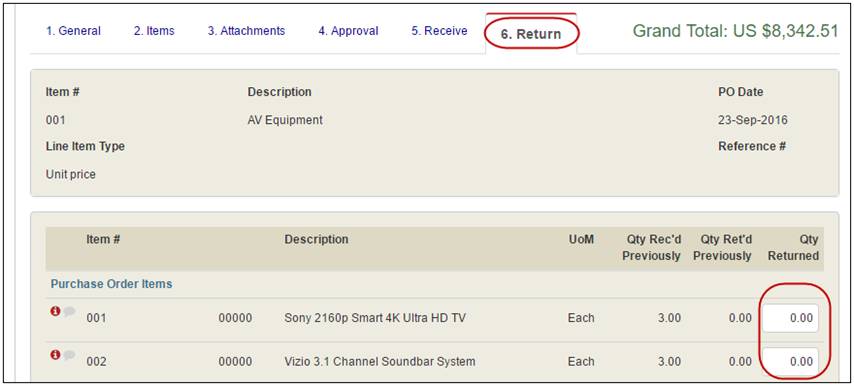The width and height of the screenshot is (854, 386).
Task: Open the 2. Items tab
Action: (x=154, y=31)
